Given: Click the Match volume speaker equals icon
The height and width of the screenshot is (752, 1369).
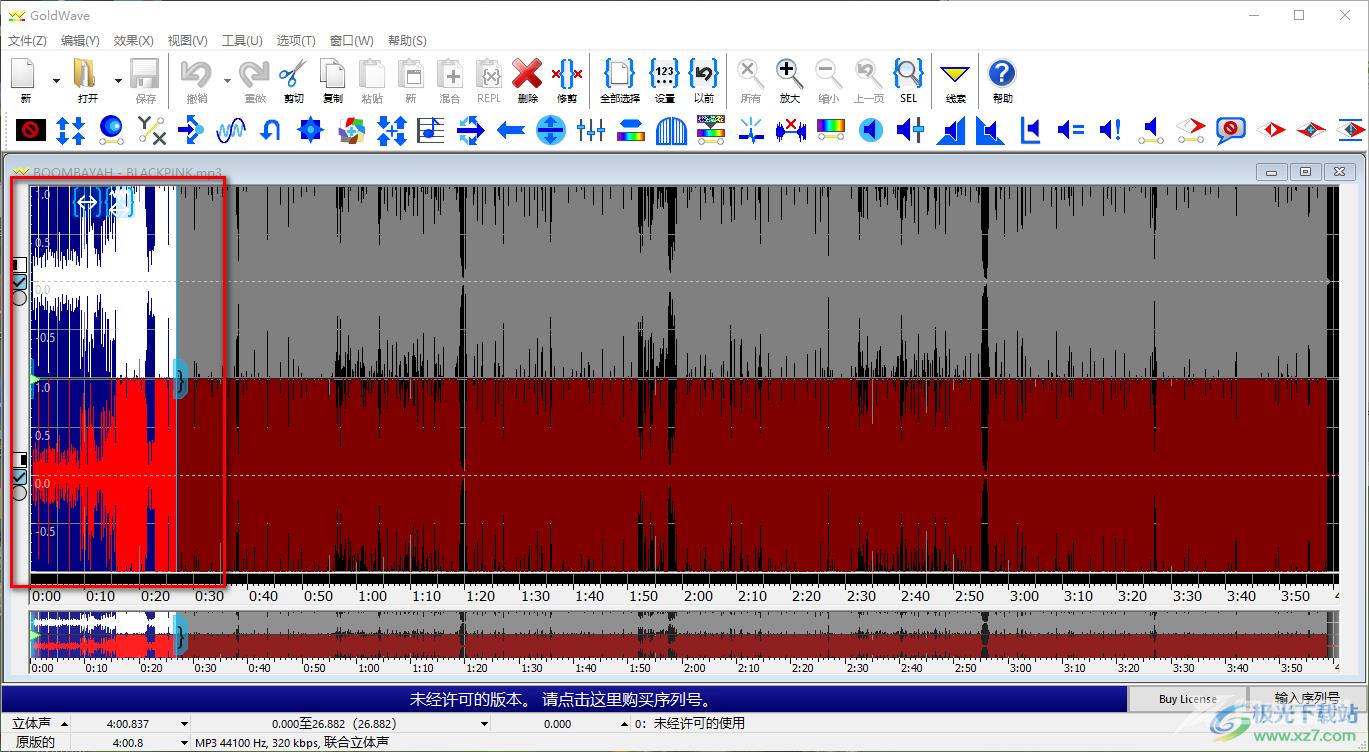Looking at the screenshot, I should coord(1071,130).
